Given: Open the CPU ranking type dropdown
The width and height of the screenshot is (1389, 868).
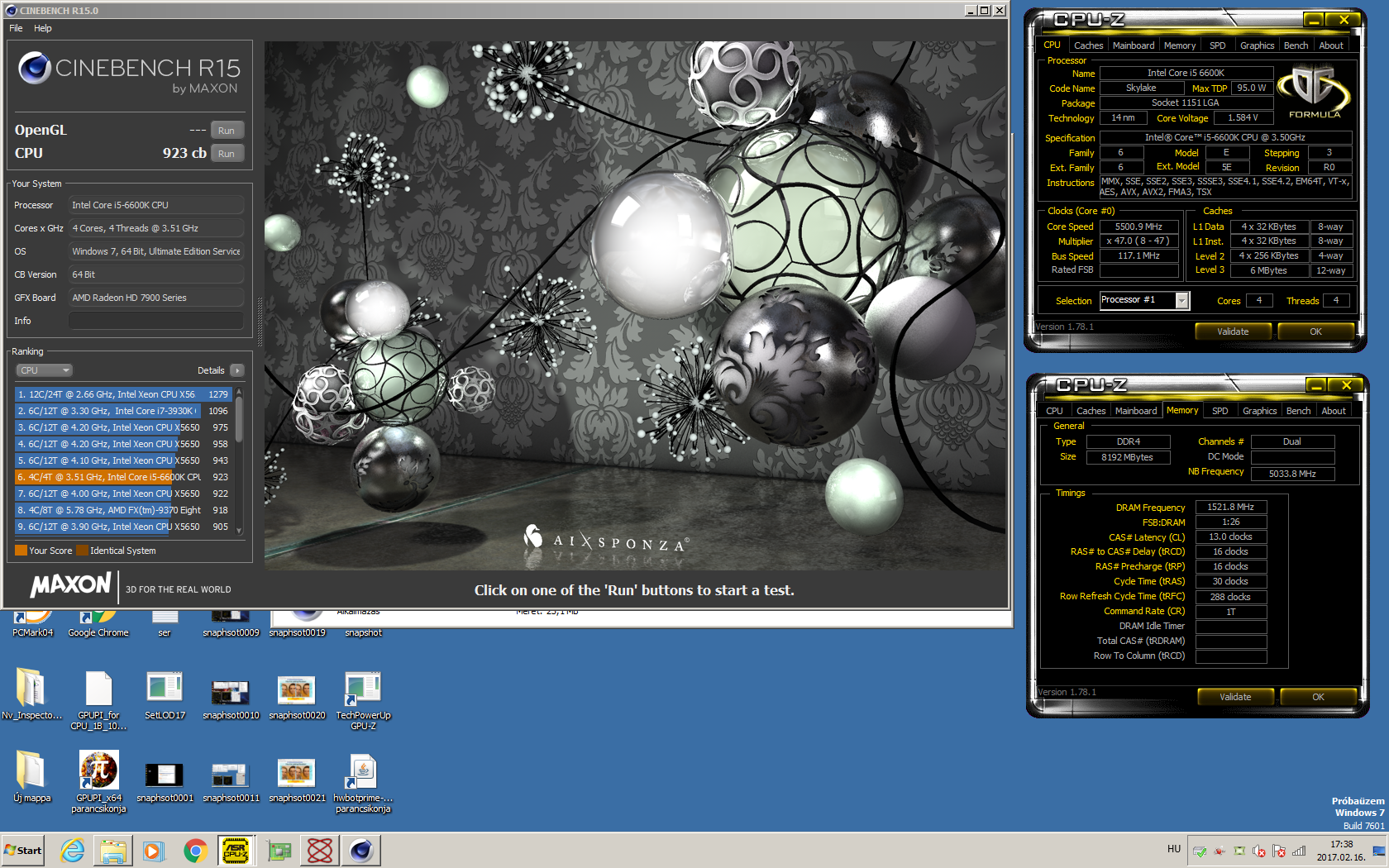Looking at the screenshot, I should click(45, 370).
